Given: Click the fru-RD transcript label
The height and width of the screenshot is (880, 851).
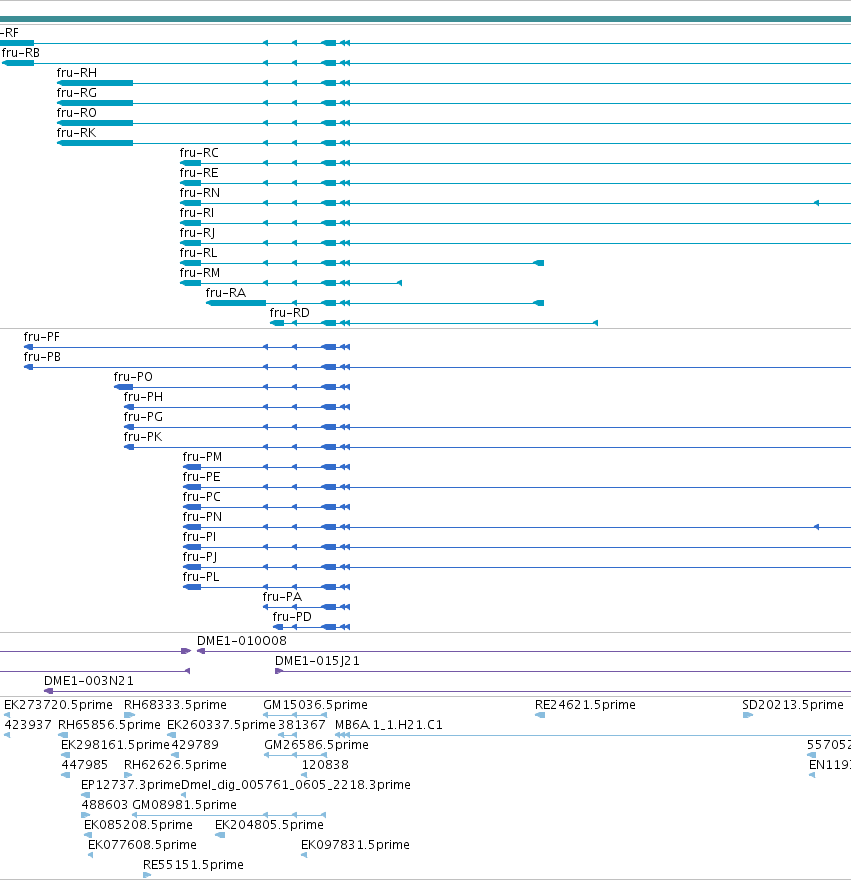Looking at the screenshot, I should pyautogui.click(x=290, y=313).
